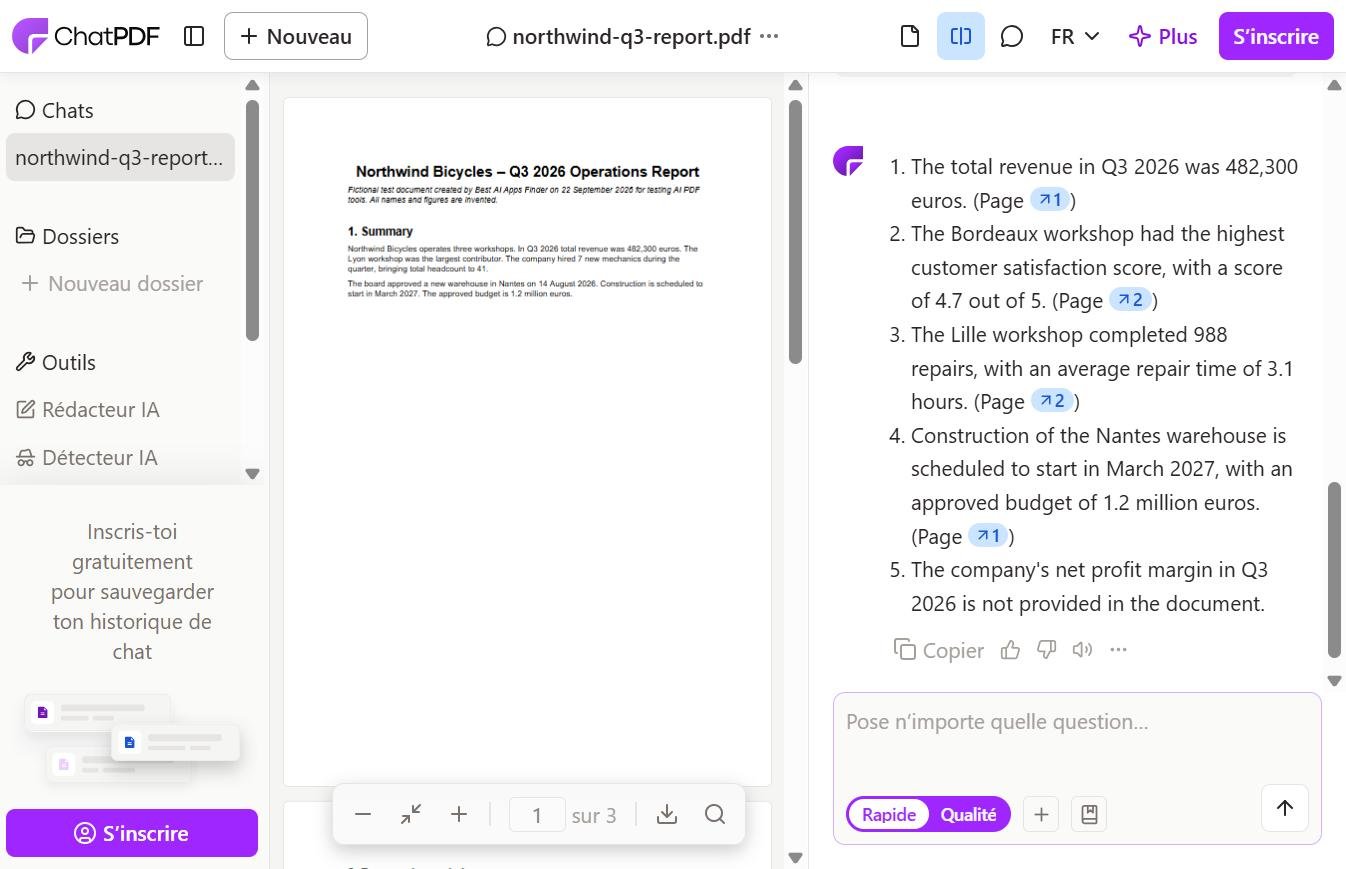This screenshot has height=869, width=1346.
Task: Click the bottom sidebar S'inscrire button
Action: [132, 833]
